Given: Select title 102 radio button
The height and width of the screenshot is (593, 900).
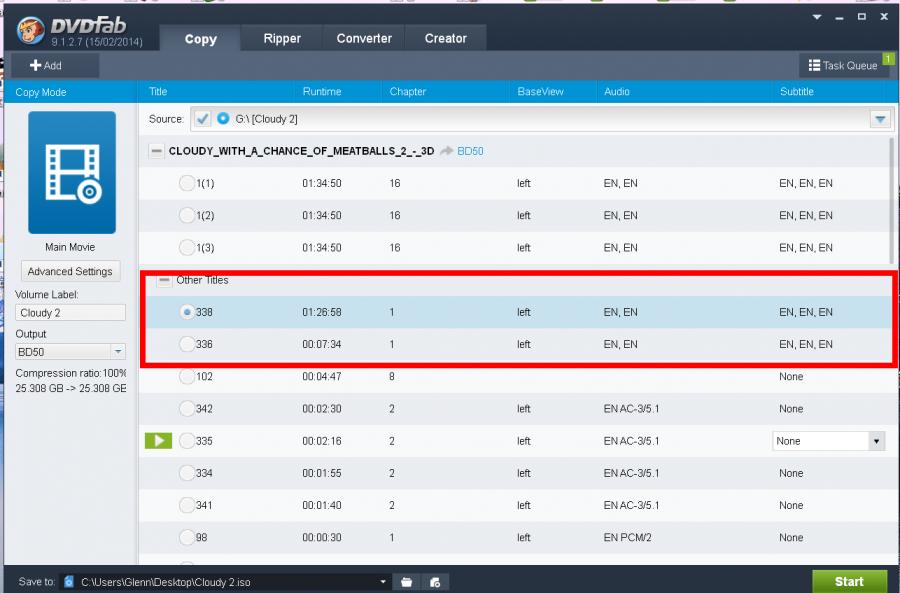Looking at the screenshot, I should tap(186, 377).
